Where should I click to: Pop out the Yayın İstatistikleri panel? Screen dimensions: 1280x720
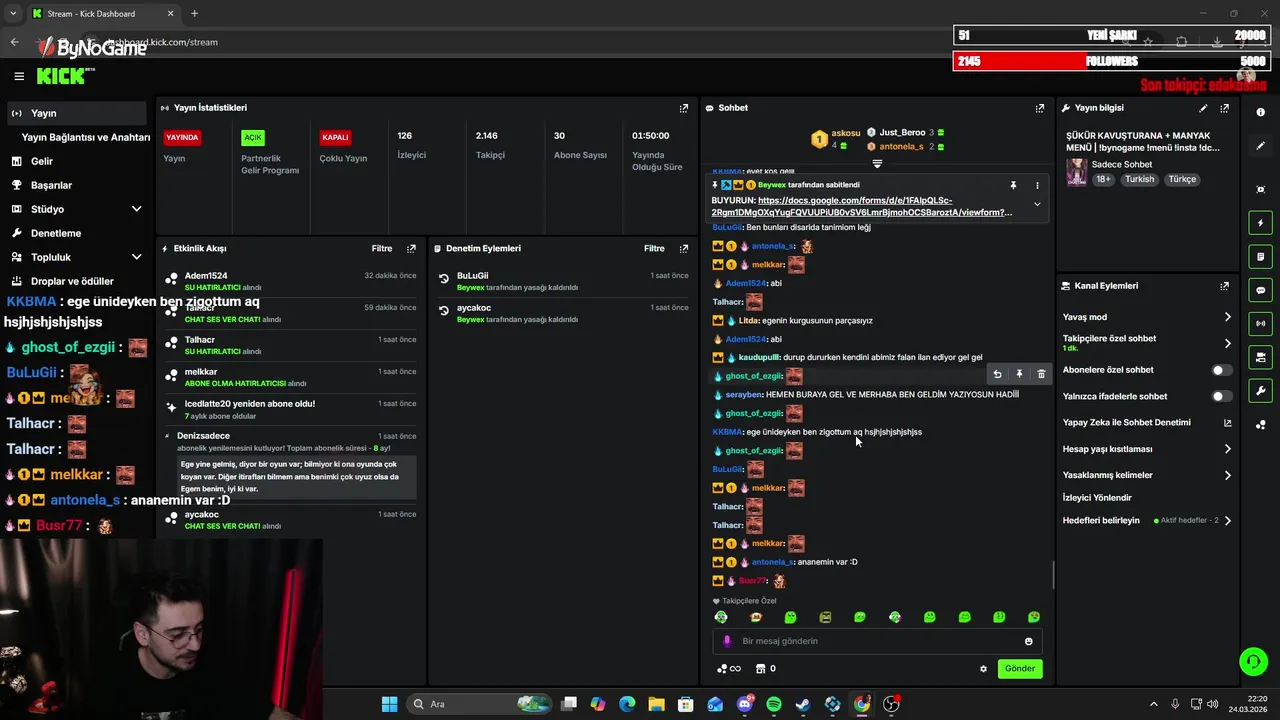point(684,108)
